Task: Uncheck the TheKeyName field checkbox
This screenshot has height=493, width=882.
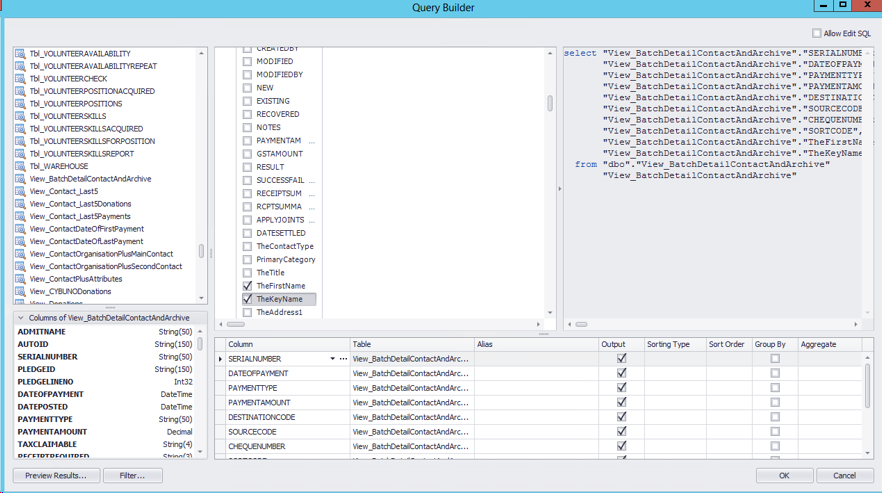Action: point(247,299)
